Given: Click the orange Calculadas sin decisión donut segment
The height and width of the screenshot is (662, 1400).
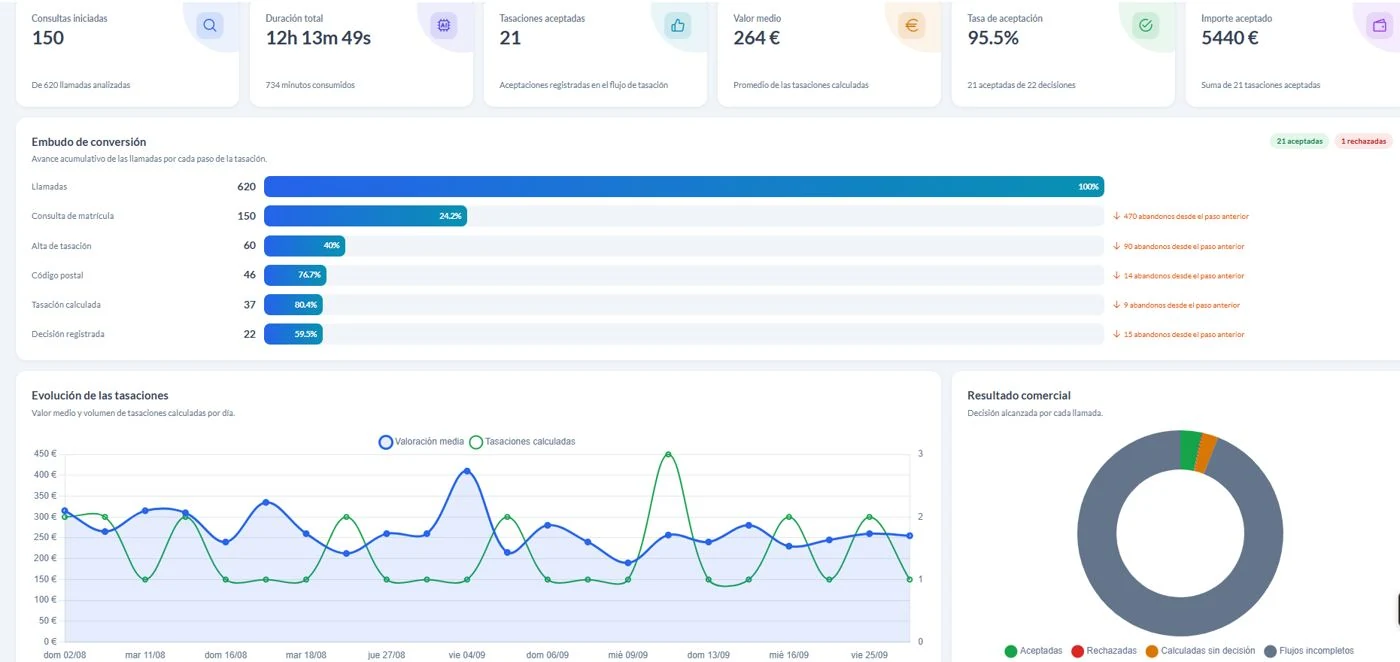Looking at the screenshot, I should point(1207,453).
